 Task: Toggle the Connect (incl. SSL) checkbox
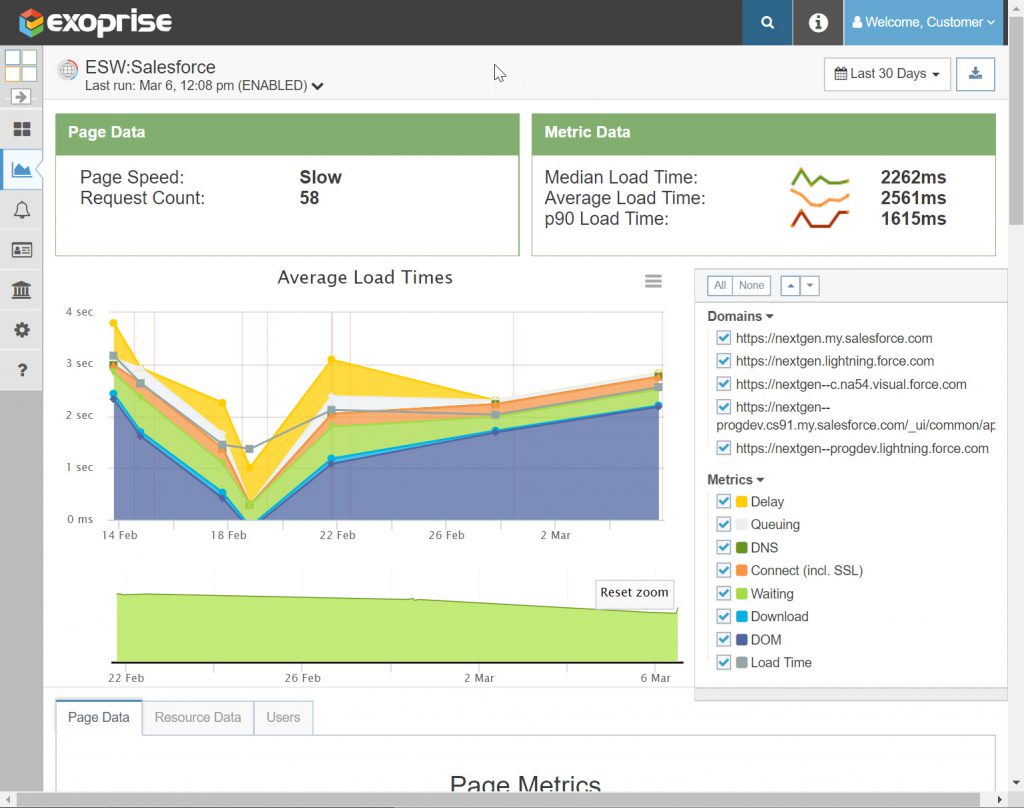coord(723,570)
